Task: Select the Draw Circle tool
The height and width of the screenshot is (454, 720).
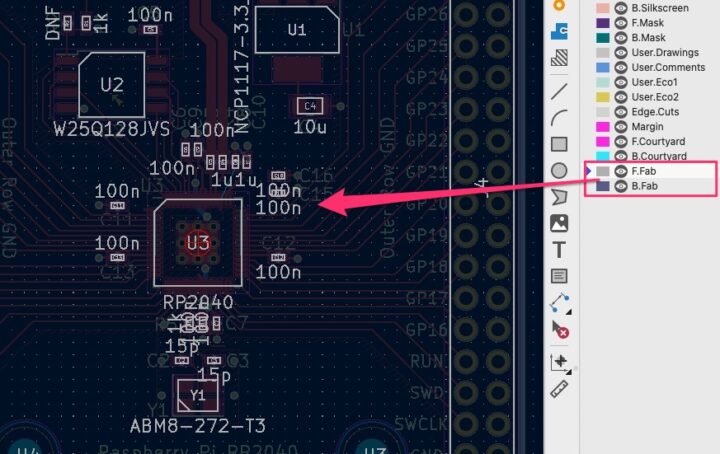Action: [559, 171]
